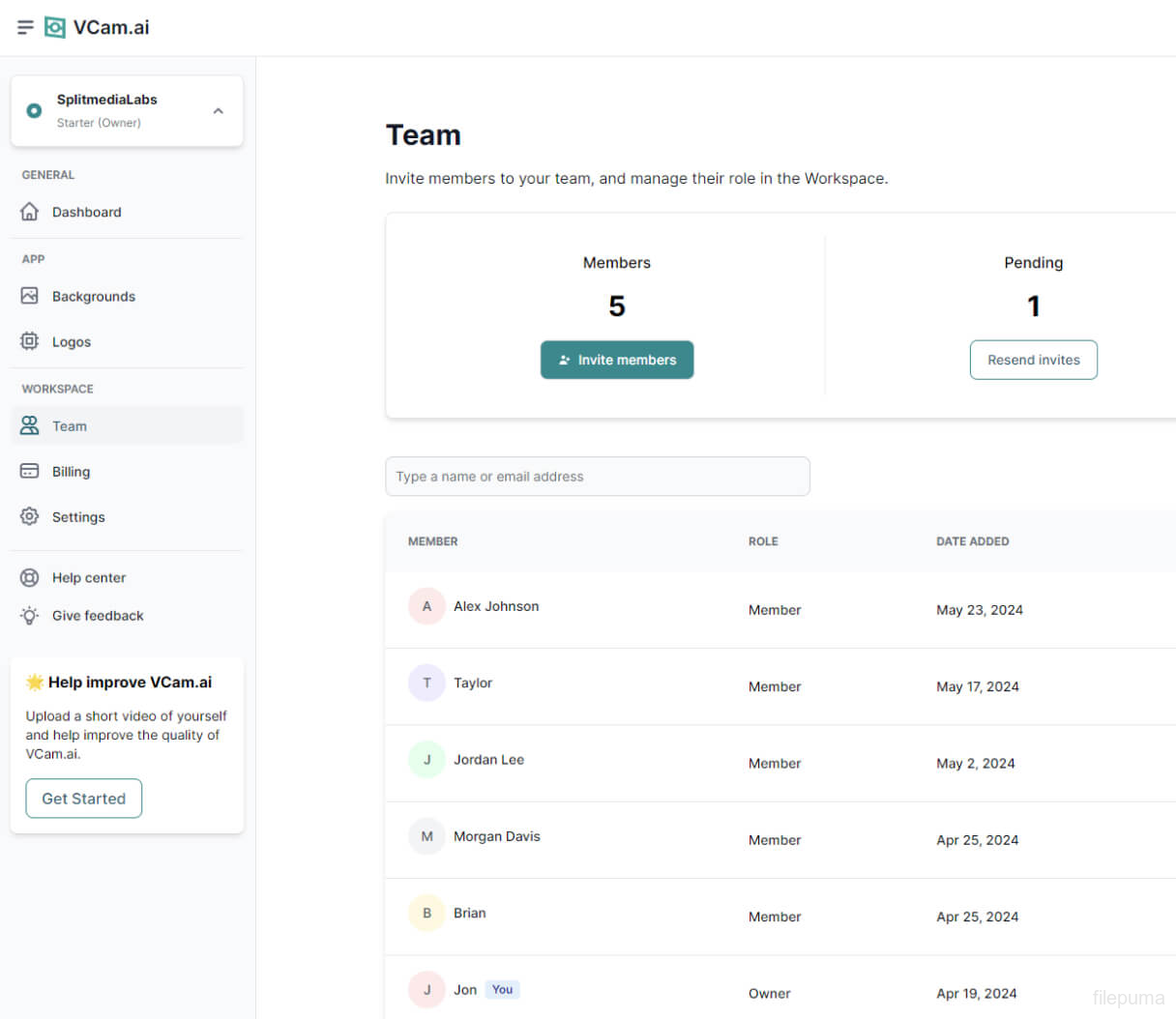This screenshot has width=1176, height=1019.
Task: Click the Settings gear icon
Action: (30, 516)
